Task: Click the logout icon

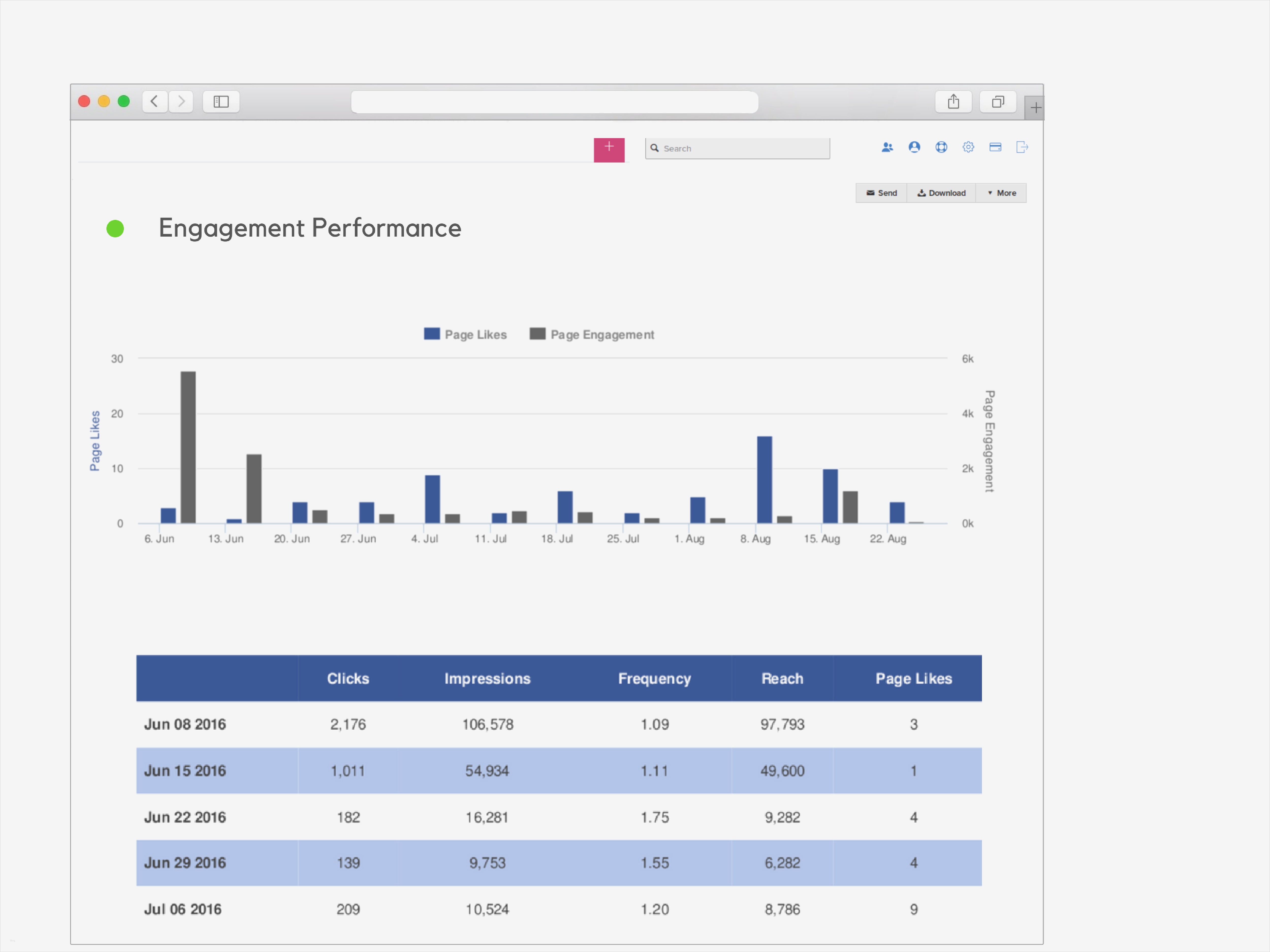Action: point(1022,147)
